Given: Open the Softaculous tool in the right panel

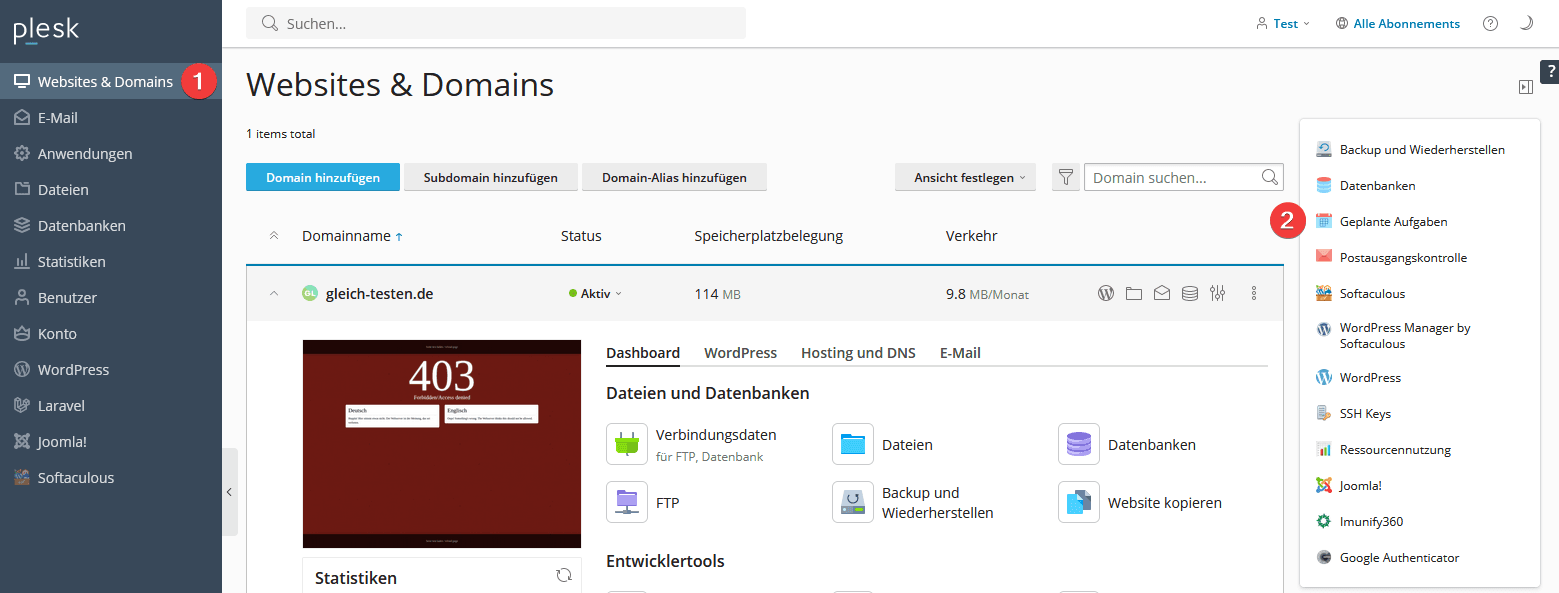Looking at the screenshot, I should [1372, 293].
